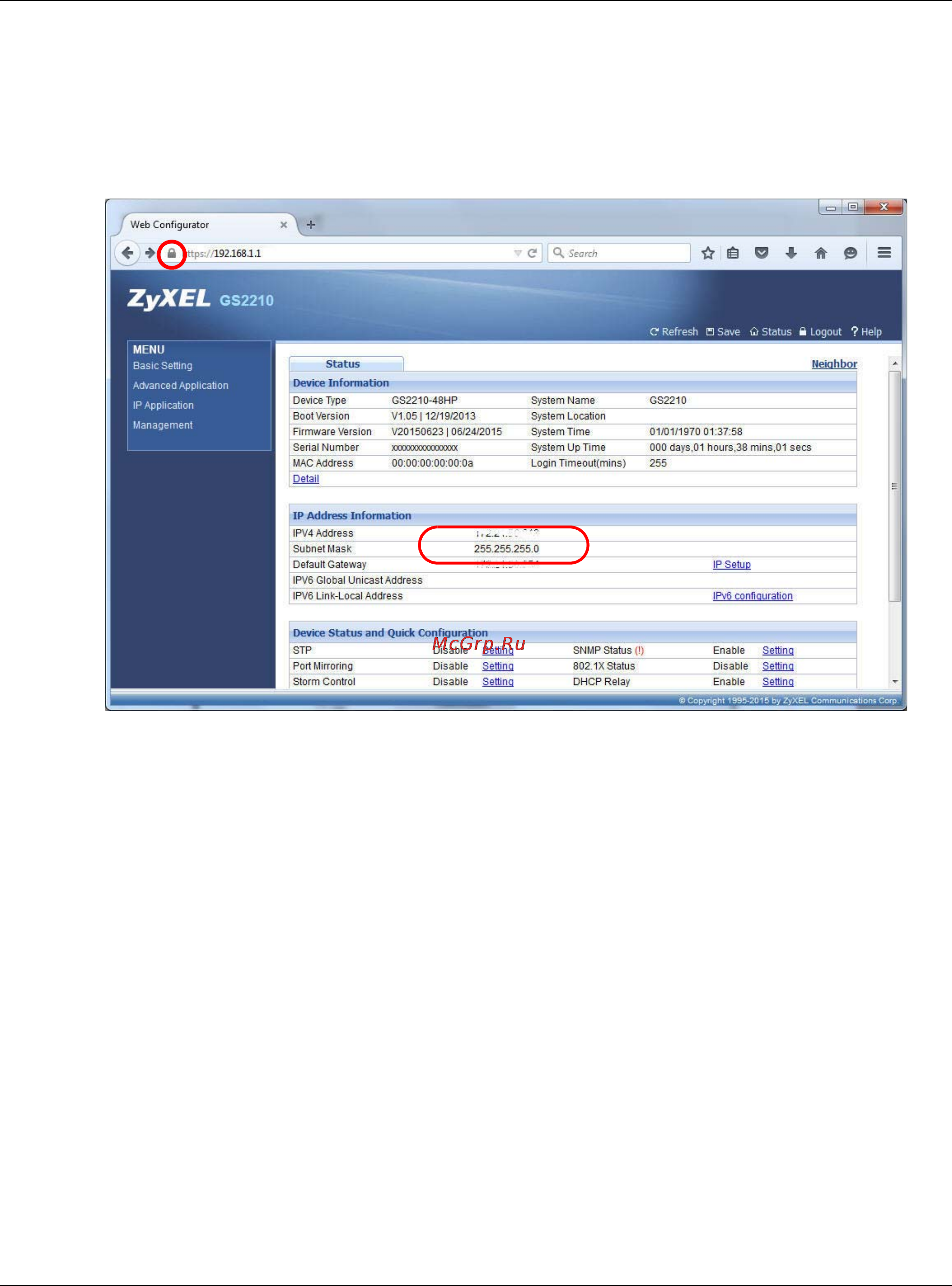
Task: Open the browser hamburger menu
Action: pos(884,252)
